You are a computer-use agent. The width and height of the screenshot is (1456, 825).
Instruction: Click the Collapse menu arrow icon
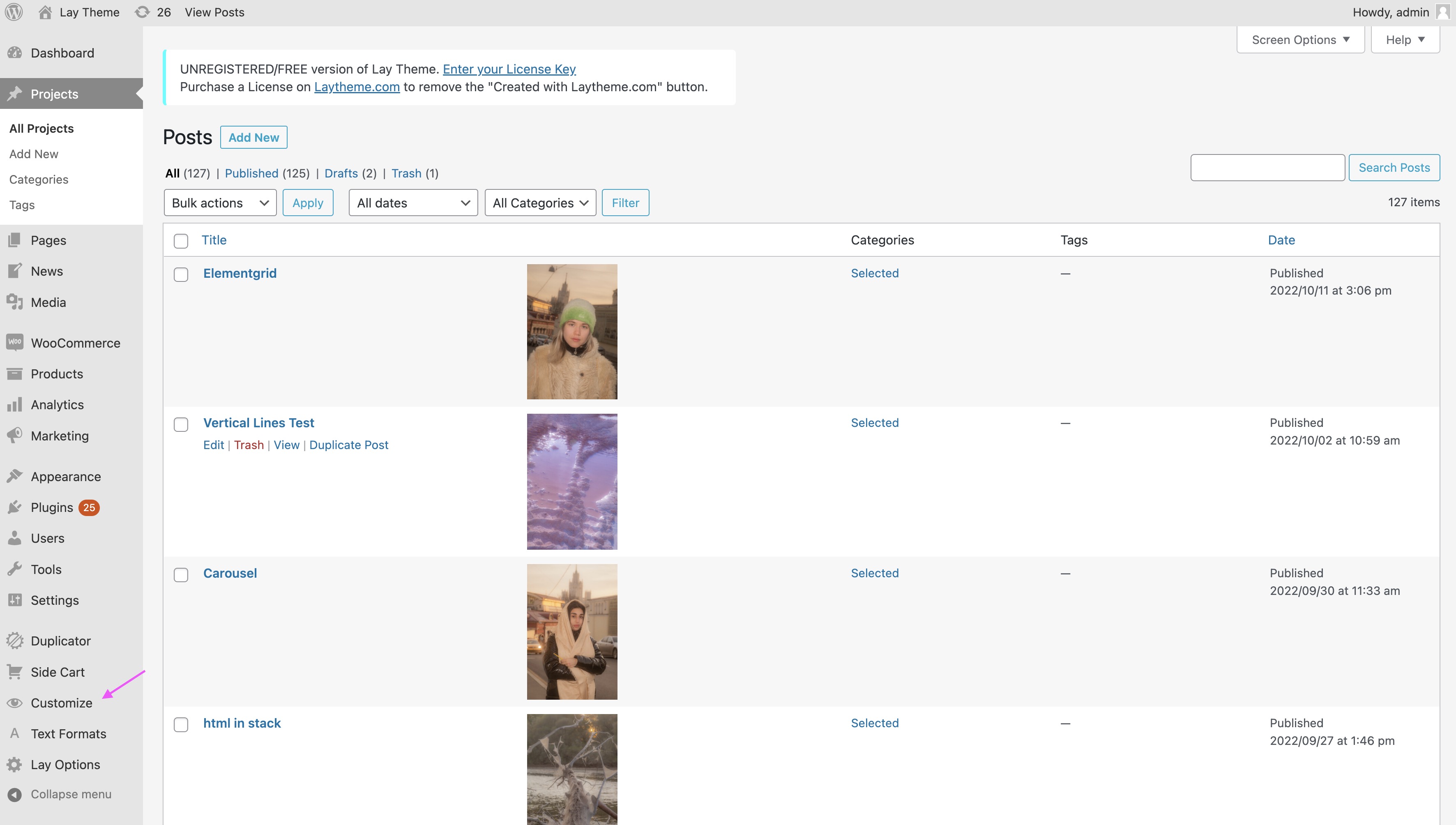click(15, 795)
